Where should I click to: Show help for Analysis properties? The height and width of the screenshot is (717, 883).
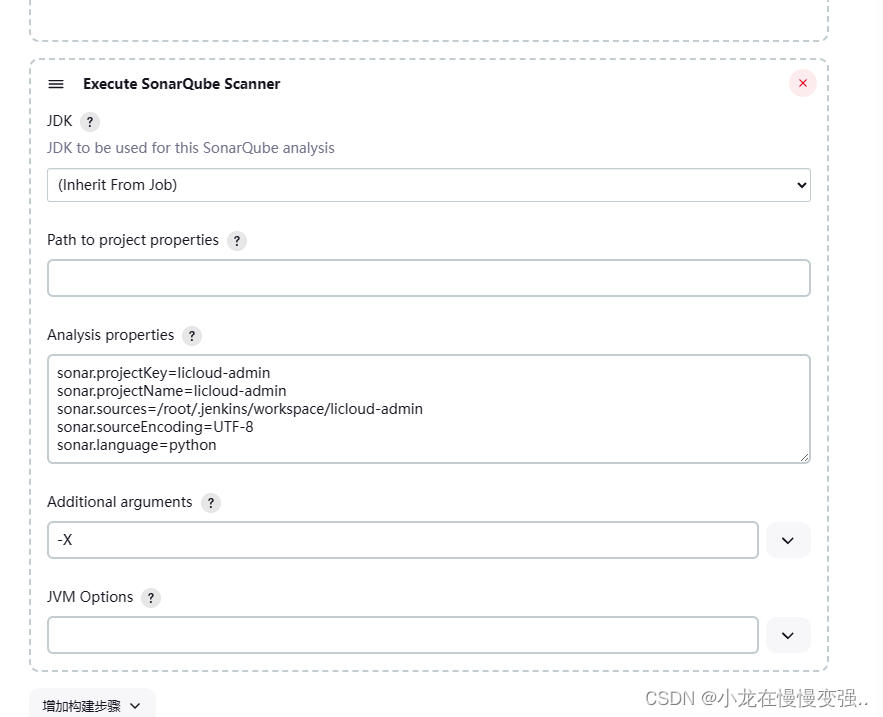191,336
